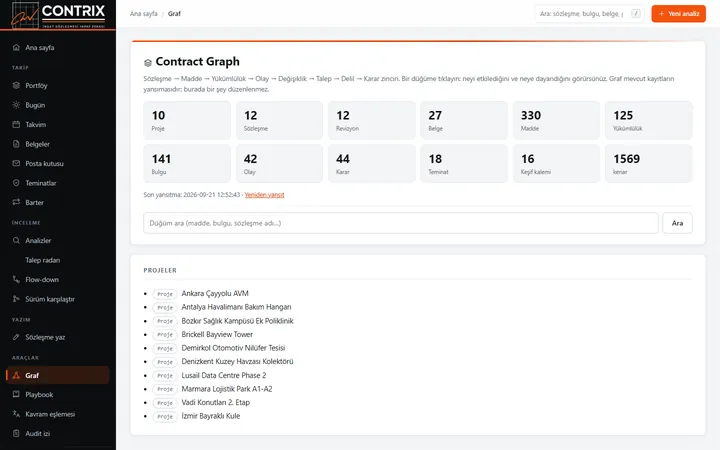Viewport: 720px width, 450px height.
Task: Click the Ara search button
Action: [677, 223]
